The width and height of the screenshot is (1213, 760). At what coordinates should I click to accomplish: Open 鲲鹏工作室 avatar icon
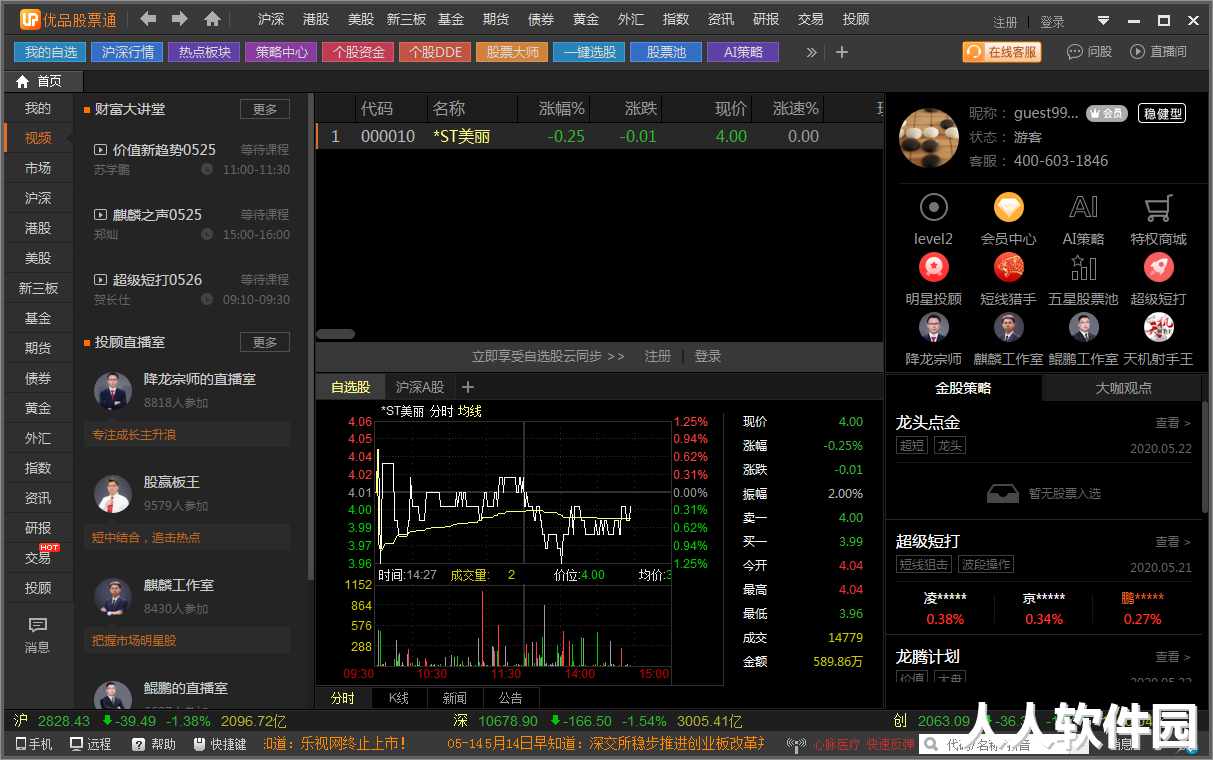[1084, 327]
